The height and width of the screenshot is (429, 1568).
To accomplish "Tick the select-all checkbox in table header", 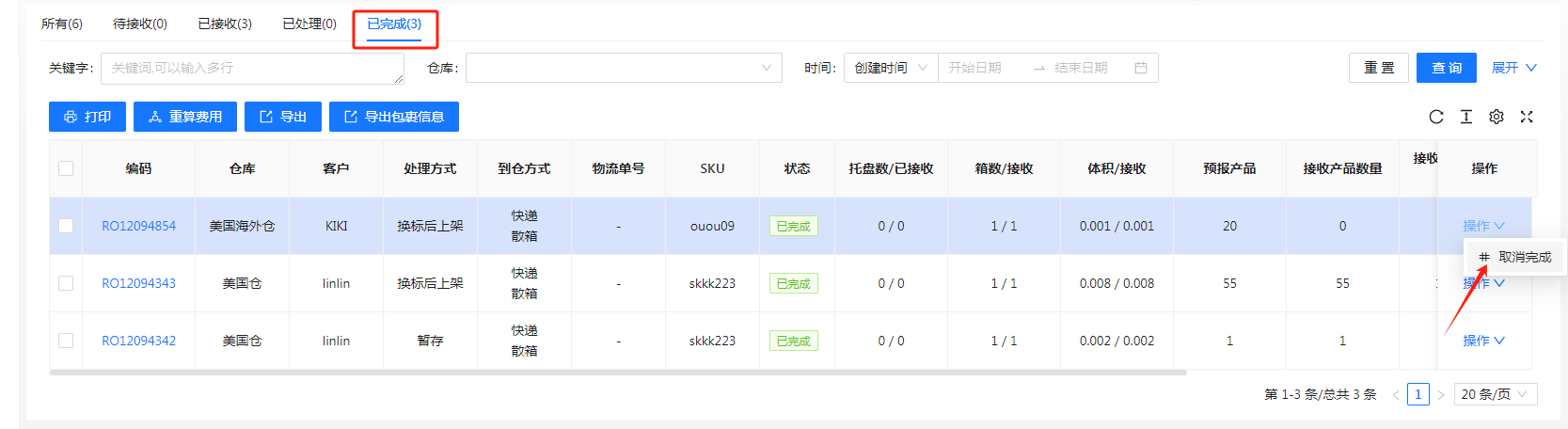I will [66, 168].
